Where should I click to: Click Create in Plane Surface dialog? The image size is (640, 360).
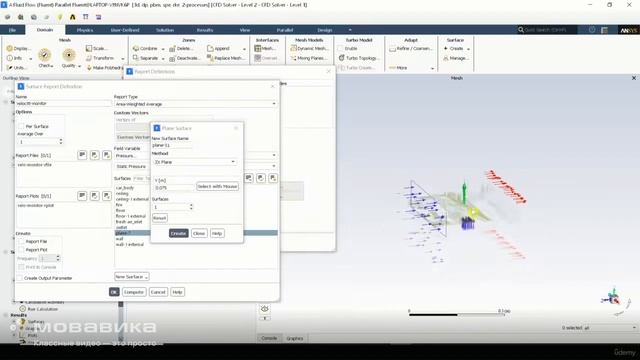tap(178, 233)
